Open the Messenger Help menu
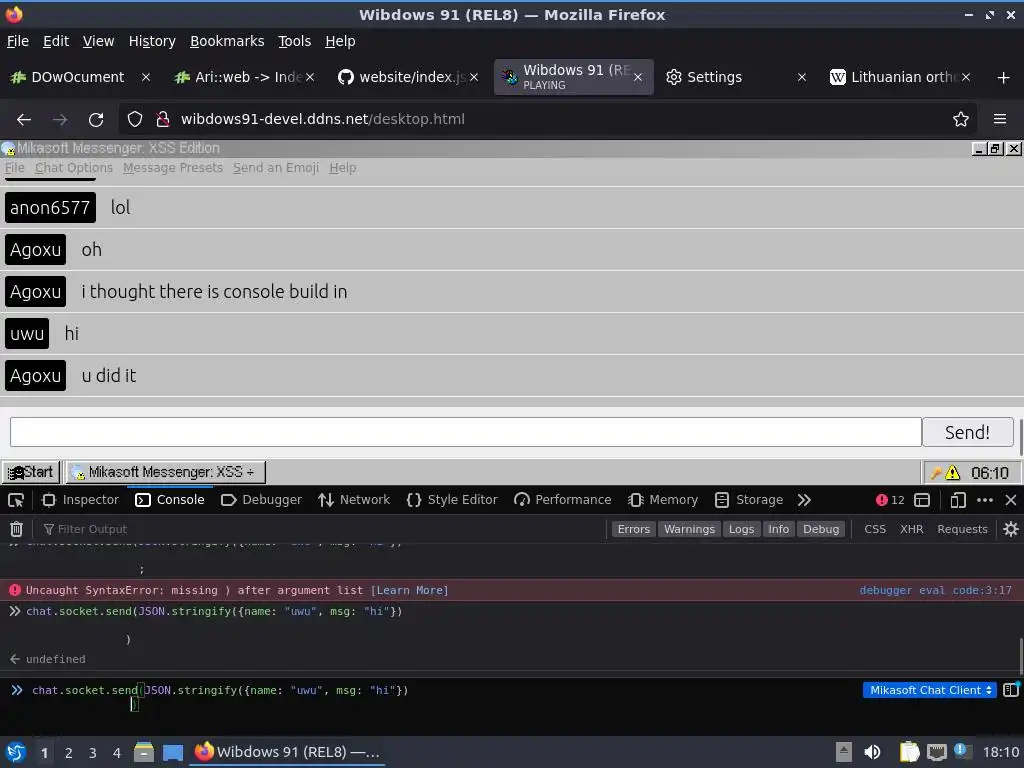 (343, 168)
